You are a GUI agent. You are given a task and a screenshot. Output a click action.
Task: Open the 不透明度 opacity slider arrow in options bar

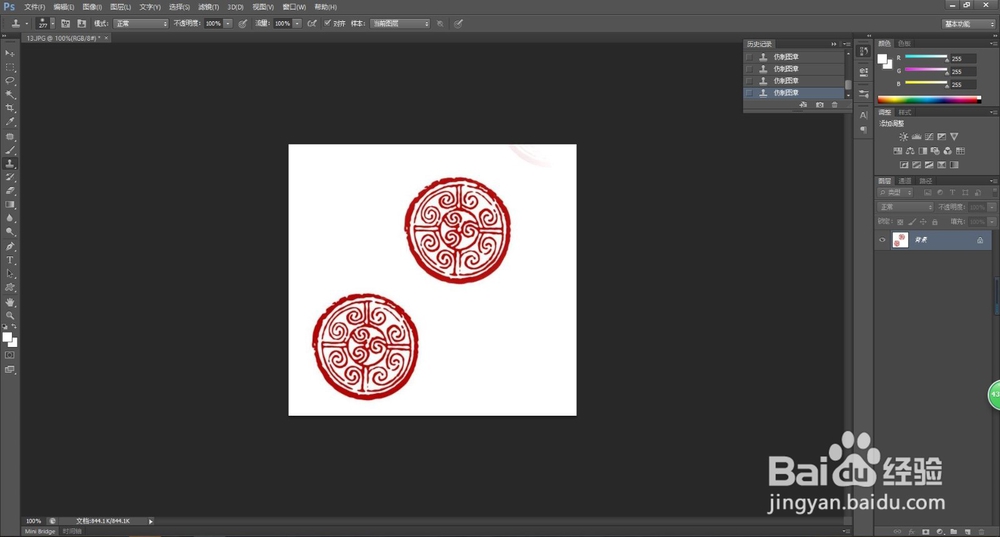click(x=228, y=24)
